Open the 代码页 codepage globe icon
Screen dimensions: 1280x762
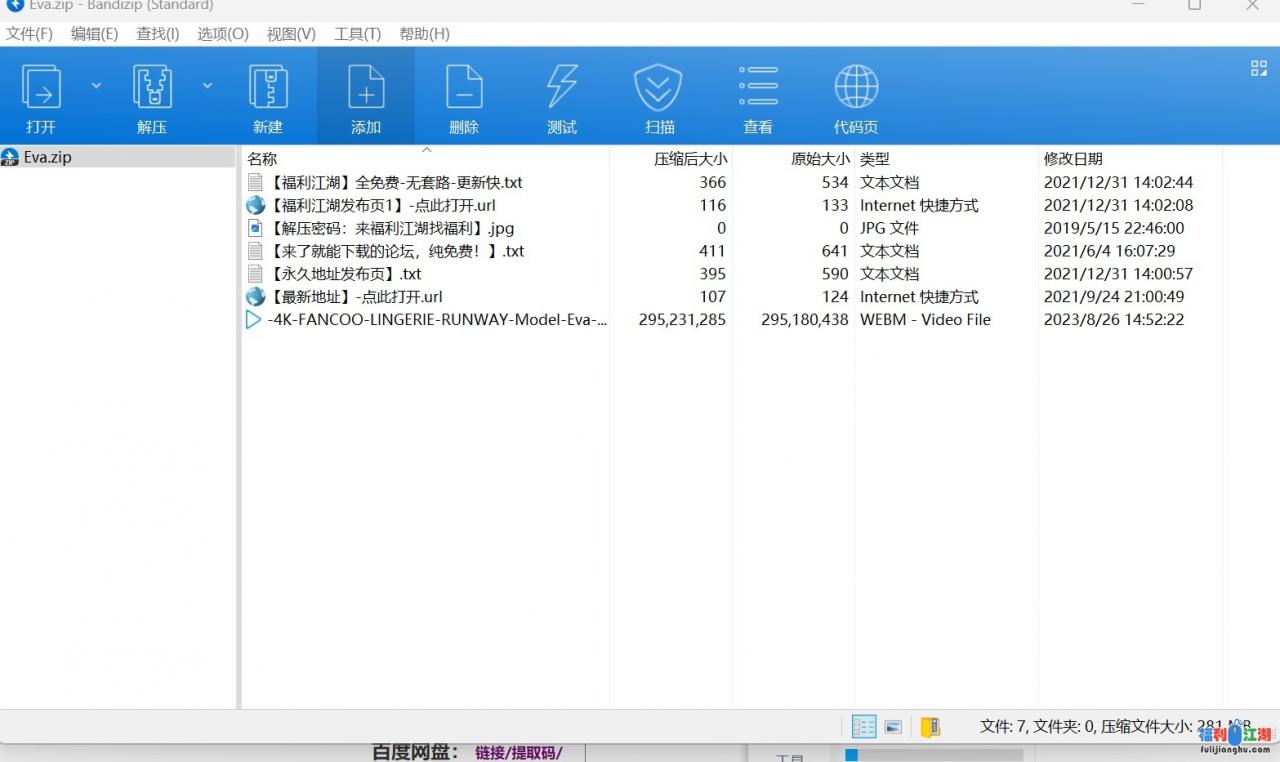point(856,95)
